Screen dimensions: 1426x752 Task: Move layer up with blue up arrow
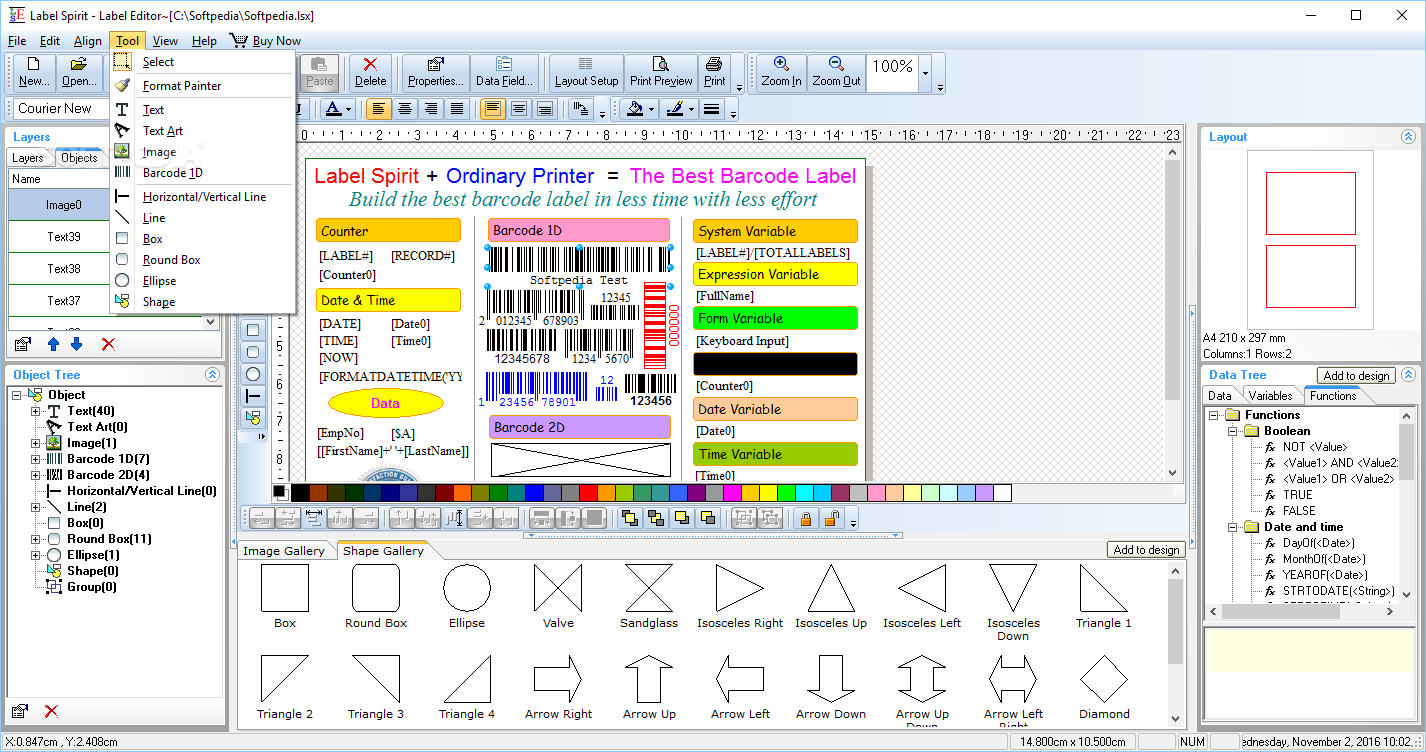pos(54,344)
